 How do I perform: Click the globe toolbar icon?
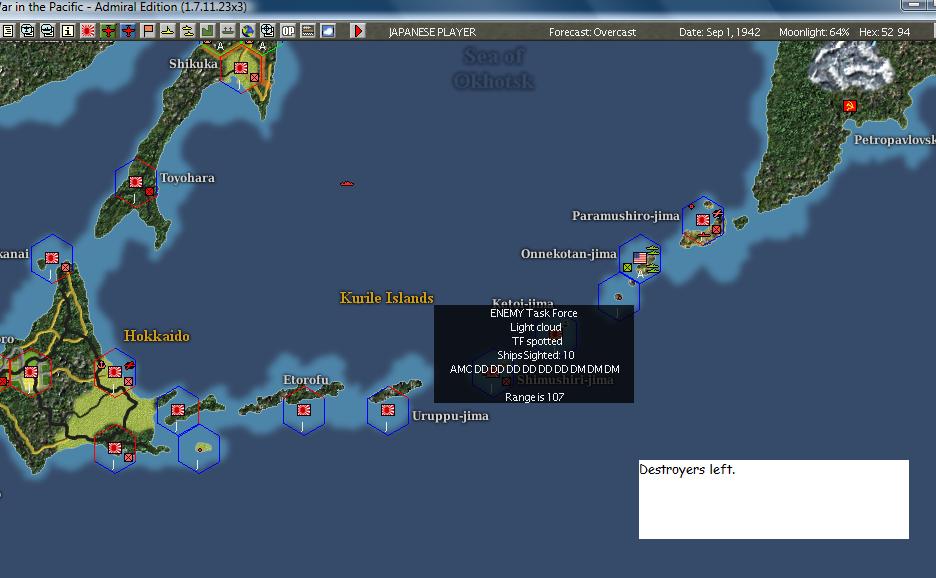[248, 31]
